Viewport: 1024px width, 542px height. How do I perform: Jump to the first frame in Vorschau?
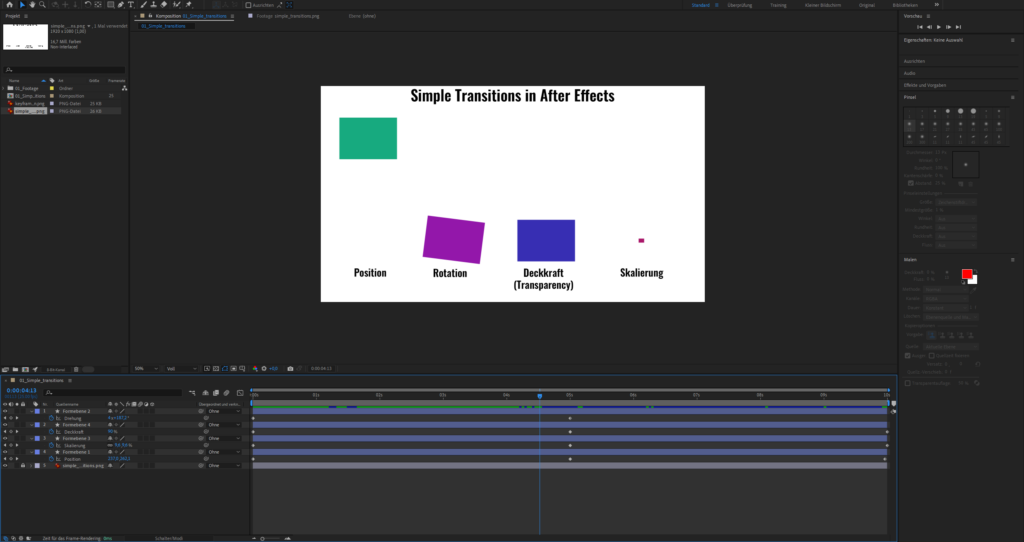[x=920, y=27]
